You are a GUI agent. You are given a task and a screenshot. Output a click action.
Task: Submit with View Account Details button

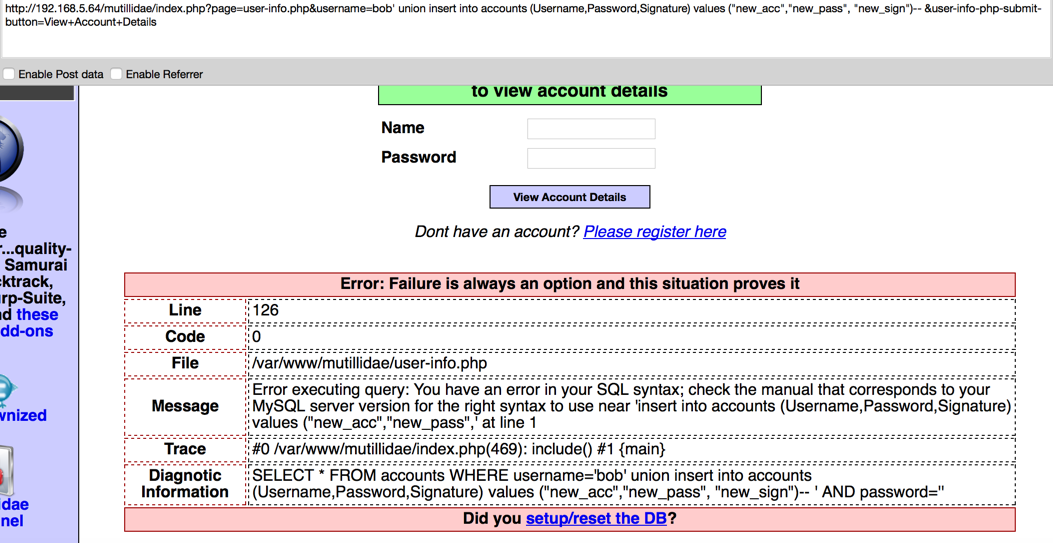click(569, 197)
